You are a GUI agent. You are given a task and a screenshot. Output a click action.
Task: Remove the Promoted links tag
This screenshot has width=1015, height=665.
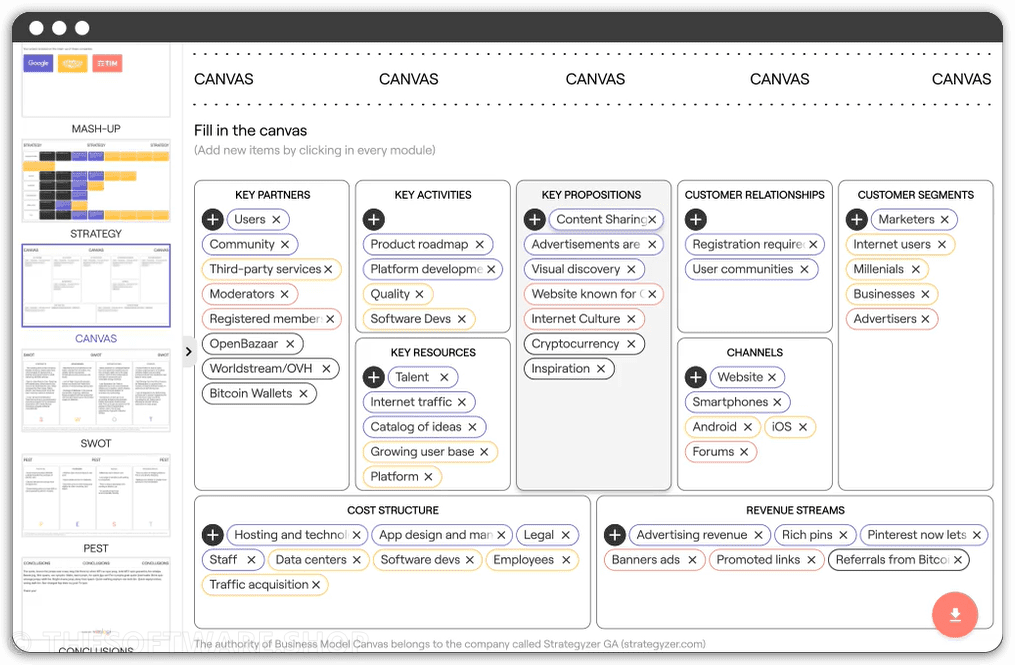pos(811,559)
